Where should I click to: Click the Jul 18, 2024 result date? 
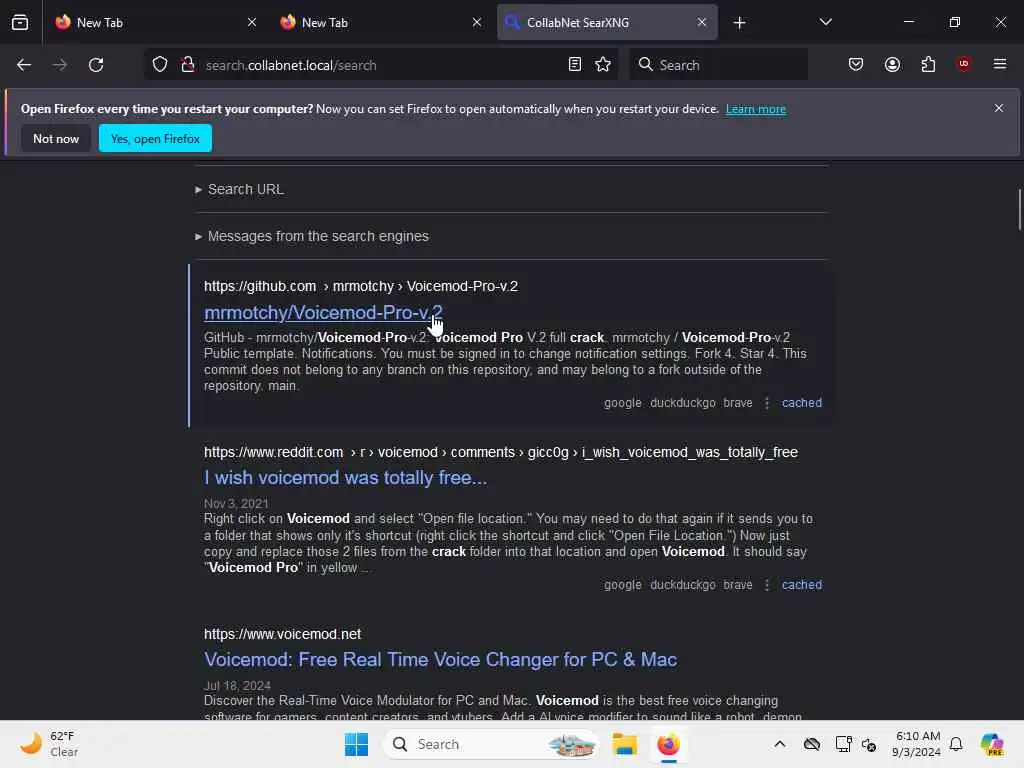[237, 686]
